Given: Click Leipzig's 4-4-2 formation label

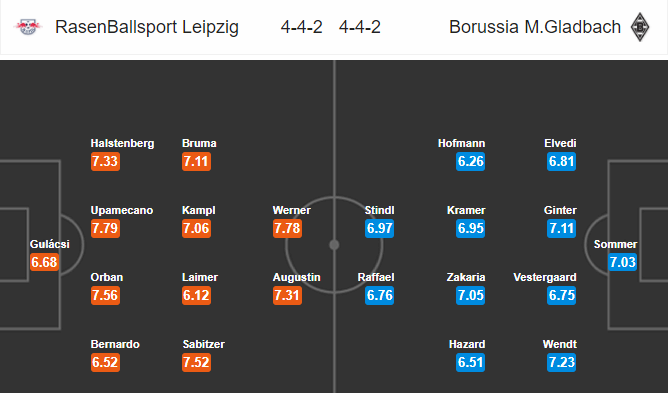Looking at the screenshot, I should 301,27.
